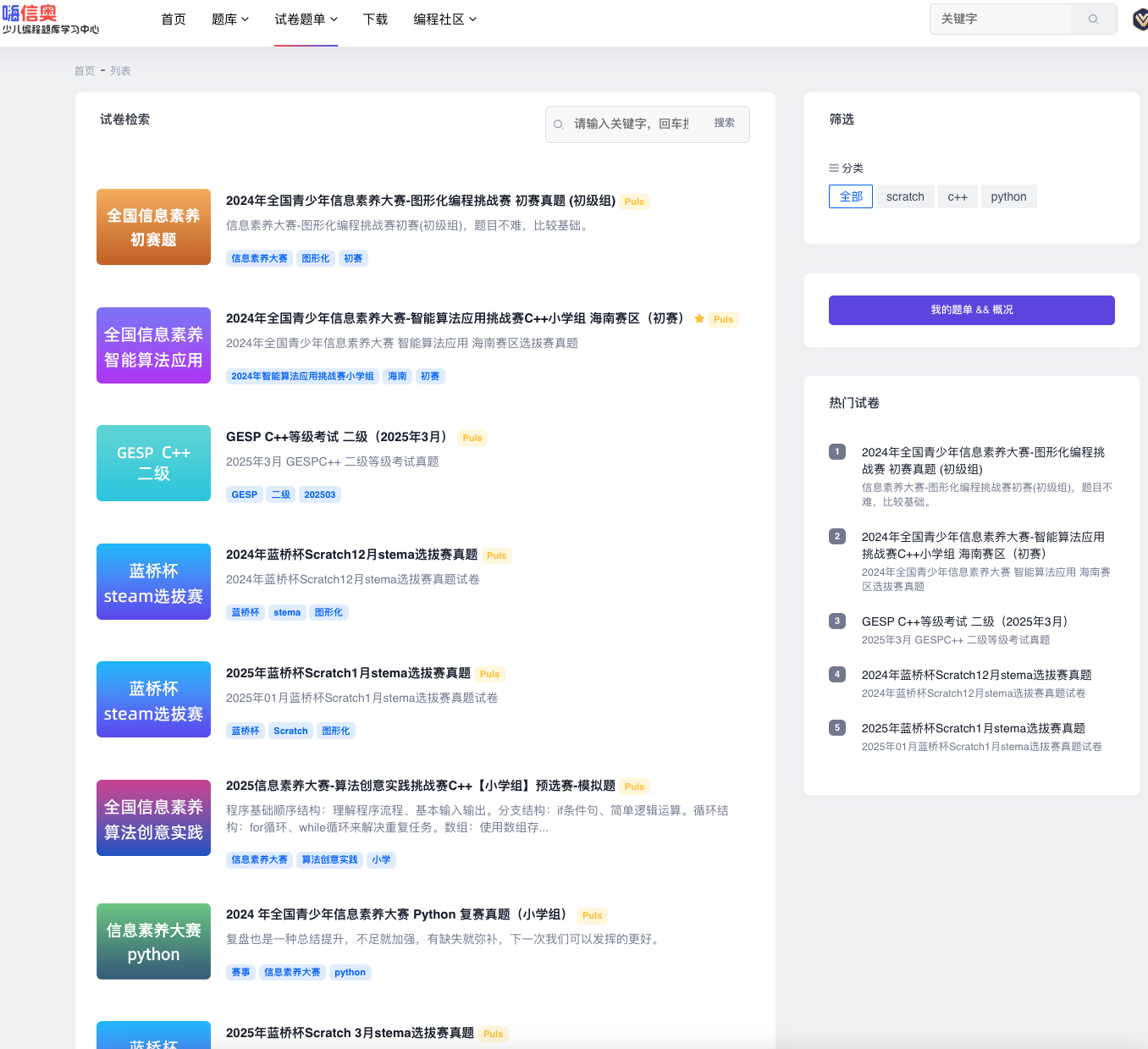
Task: Click the 关键字 search input at top
Action: [1002, 19]
